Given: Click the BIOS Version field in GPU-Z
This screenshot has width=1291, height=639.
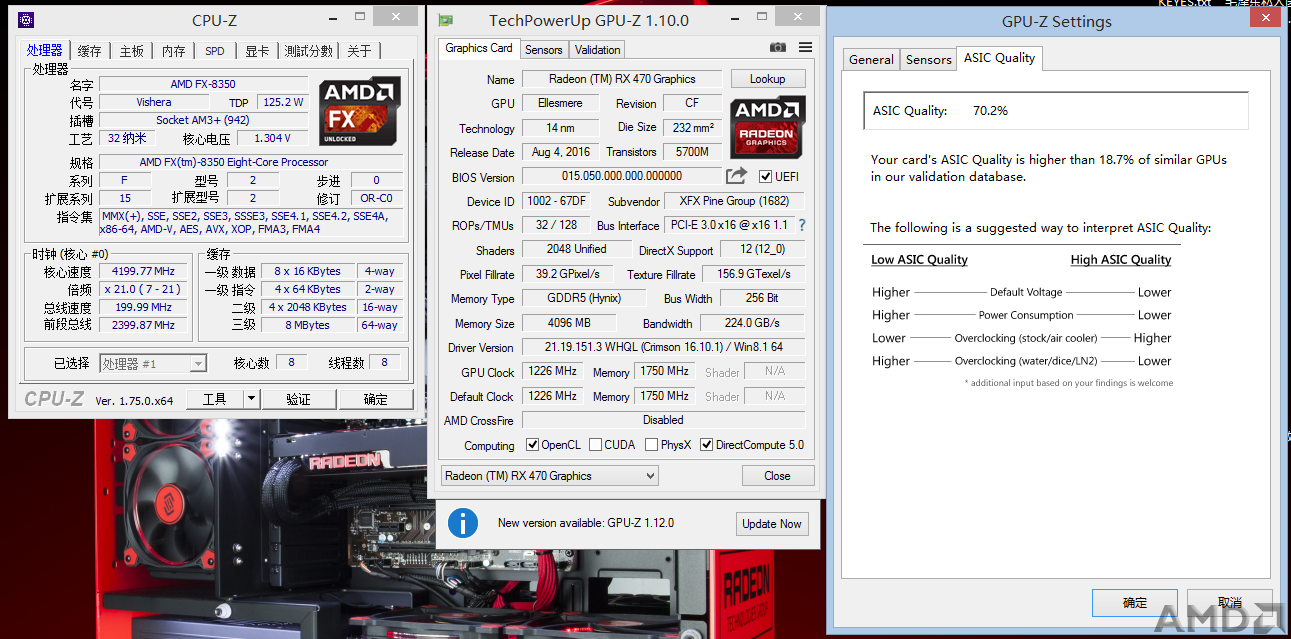Looking at the screenshot, I should [x=622, y=177].
